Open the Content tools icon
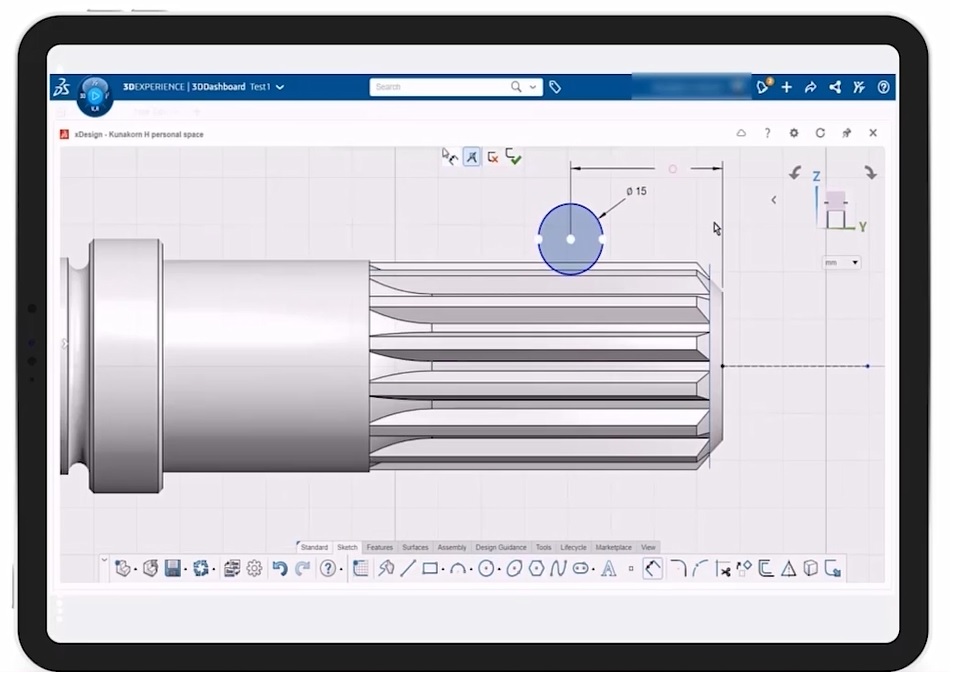Image resolution: width=955 pixels, height=686 pixels. click(859, 87)
